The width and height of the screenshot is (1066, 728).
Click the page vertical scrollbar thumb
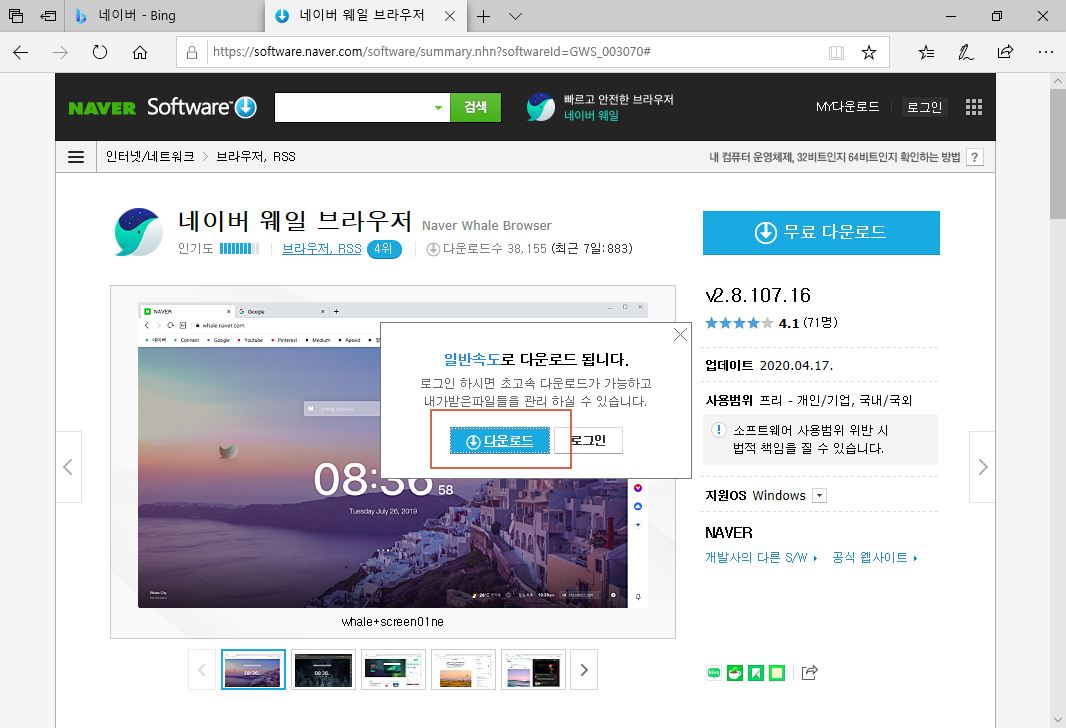click(x=1058, y=154)
